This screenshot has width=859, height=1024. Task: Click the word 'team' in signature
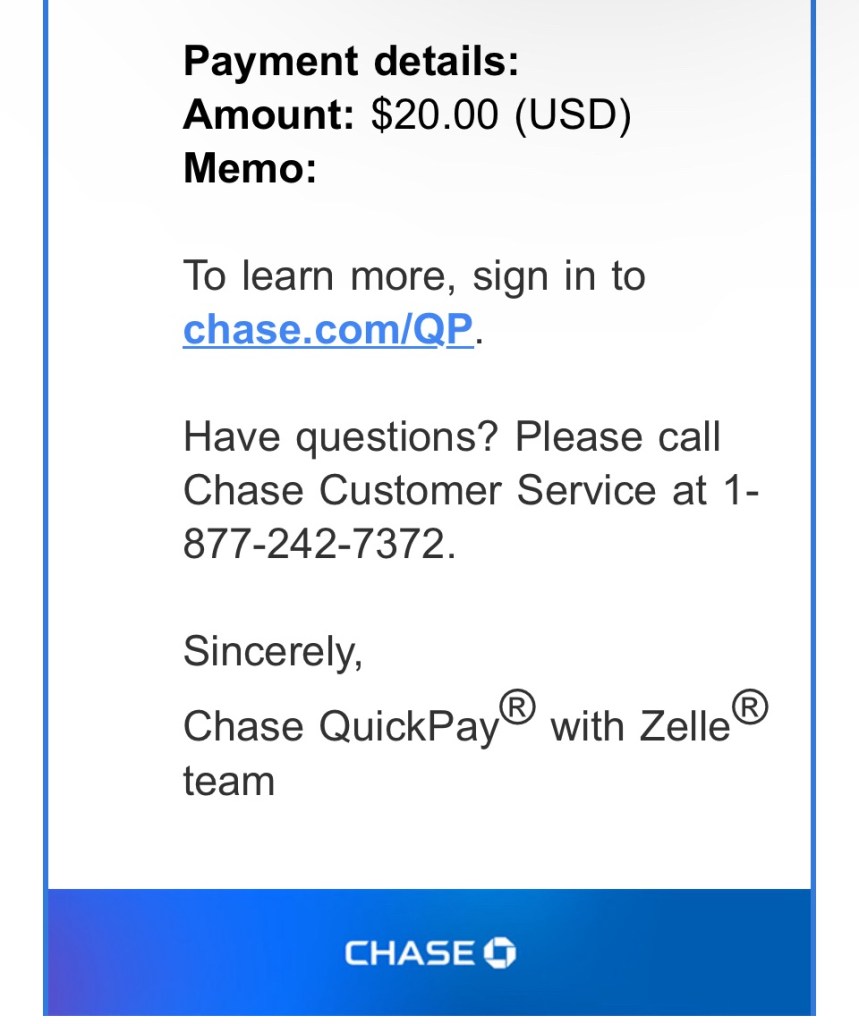[228, 780]
